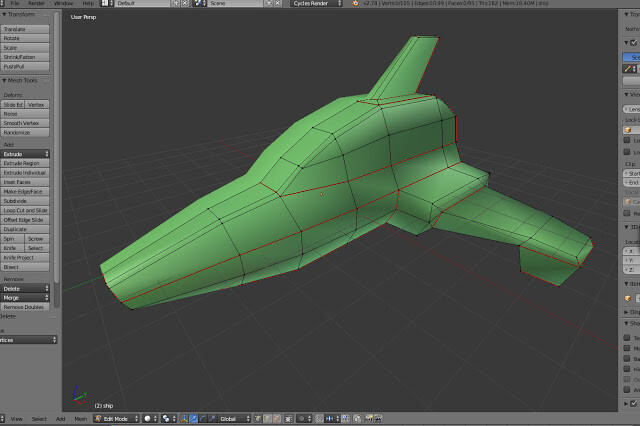
Task: Toggle the checkbox in the Grease Pencil panel header
Action: coord(633,42)
